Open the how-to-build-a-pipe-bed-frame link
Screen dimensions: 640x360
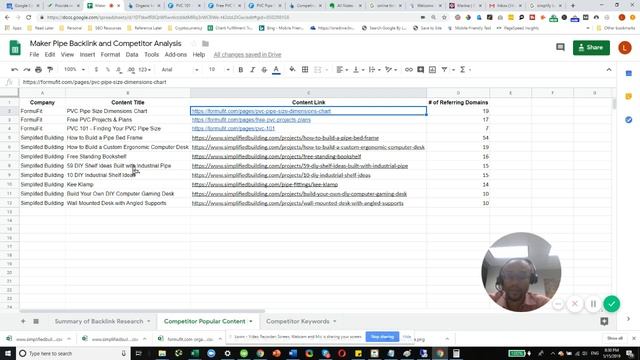[285, 138]
